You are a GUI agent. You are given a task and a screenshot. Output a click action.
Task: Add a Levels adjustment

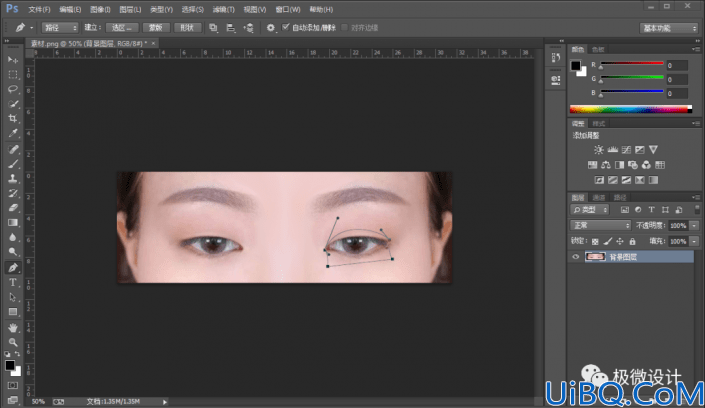(612, 150)
